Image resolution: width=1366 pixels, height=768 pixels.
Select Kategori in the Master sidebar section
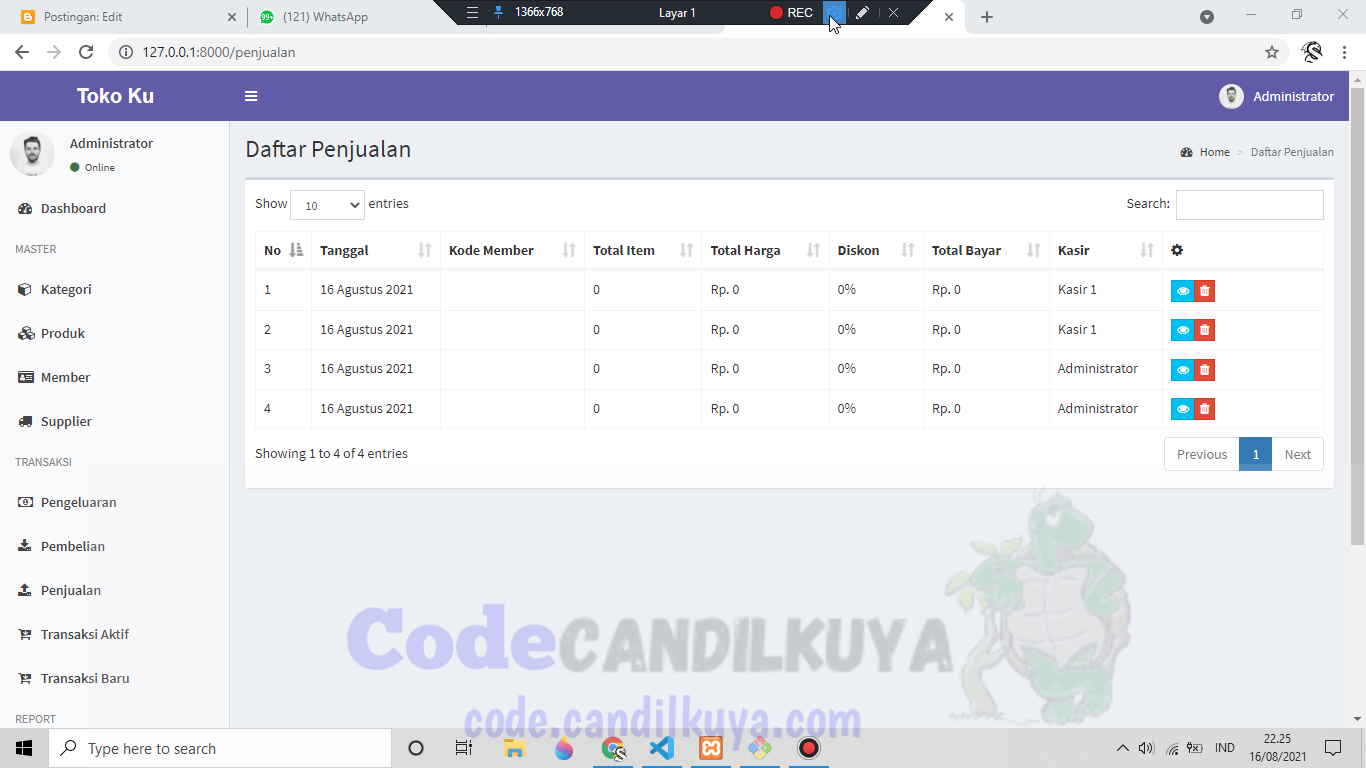click(68, 289)
